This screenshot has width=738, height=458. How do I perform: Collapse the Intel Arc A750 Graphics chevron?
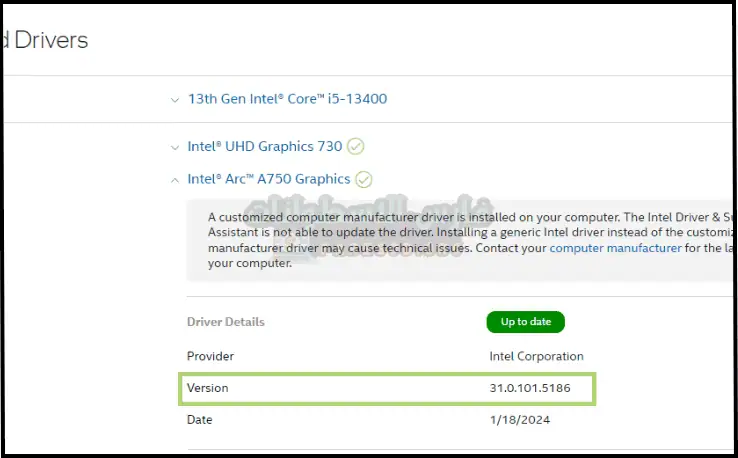pos(175,180)
